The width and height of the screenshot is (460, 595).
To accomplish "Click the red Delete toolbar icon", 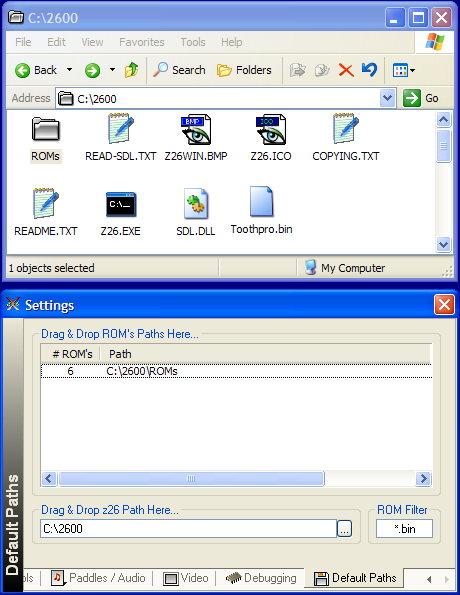I will 346,70.
